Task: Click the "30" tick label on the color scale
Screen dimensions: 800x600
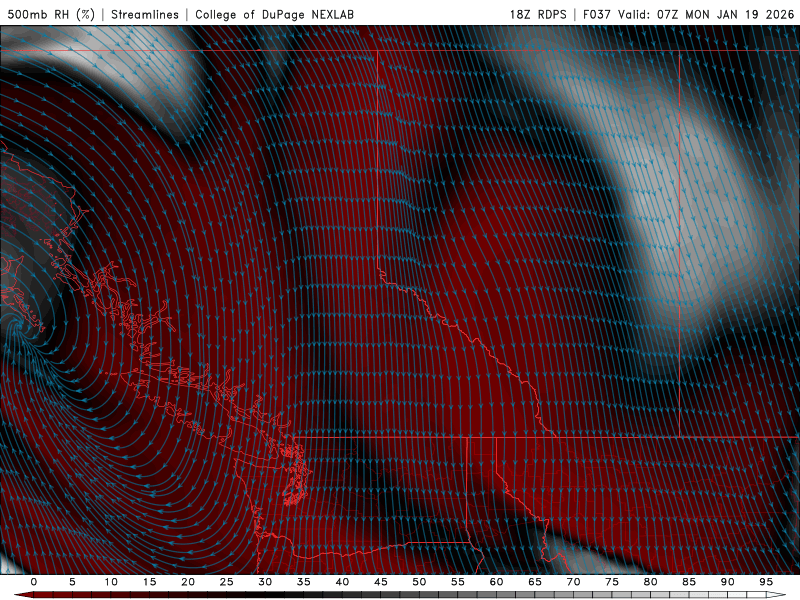Action: click(x=265, y=582)
